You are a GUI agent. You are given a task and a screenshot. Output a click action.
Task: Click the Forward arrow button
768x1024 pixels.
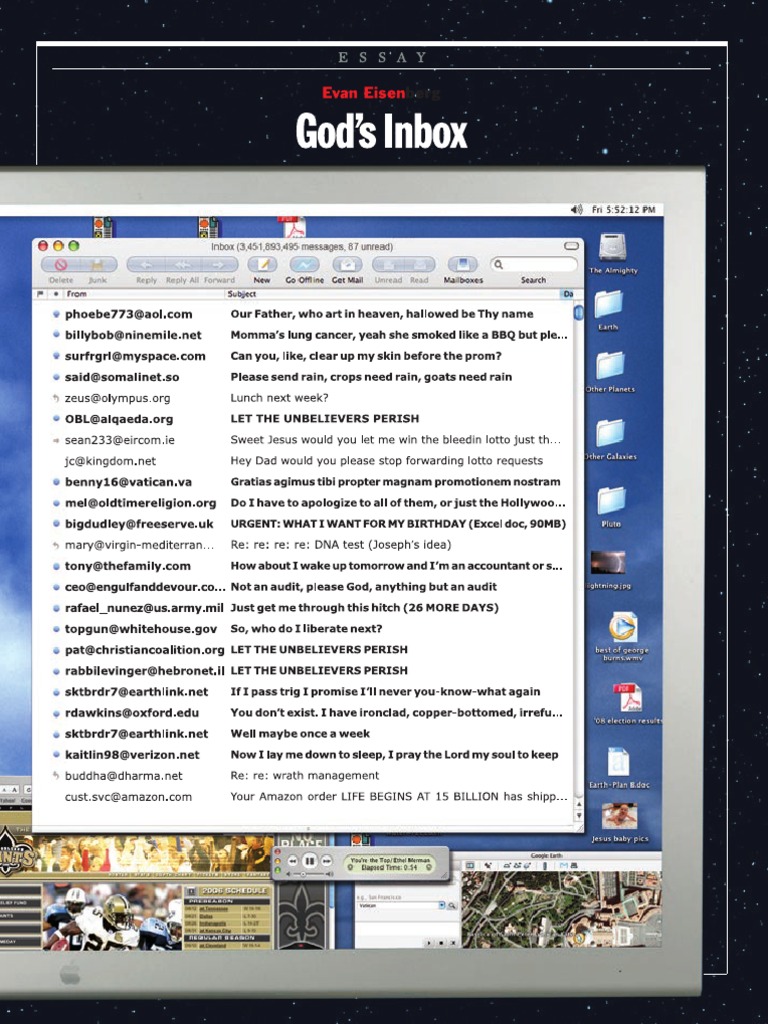point(218,264)
